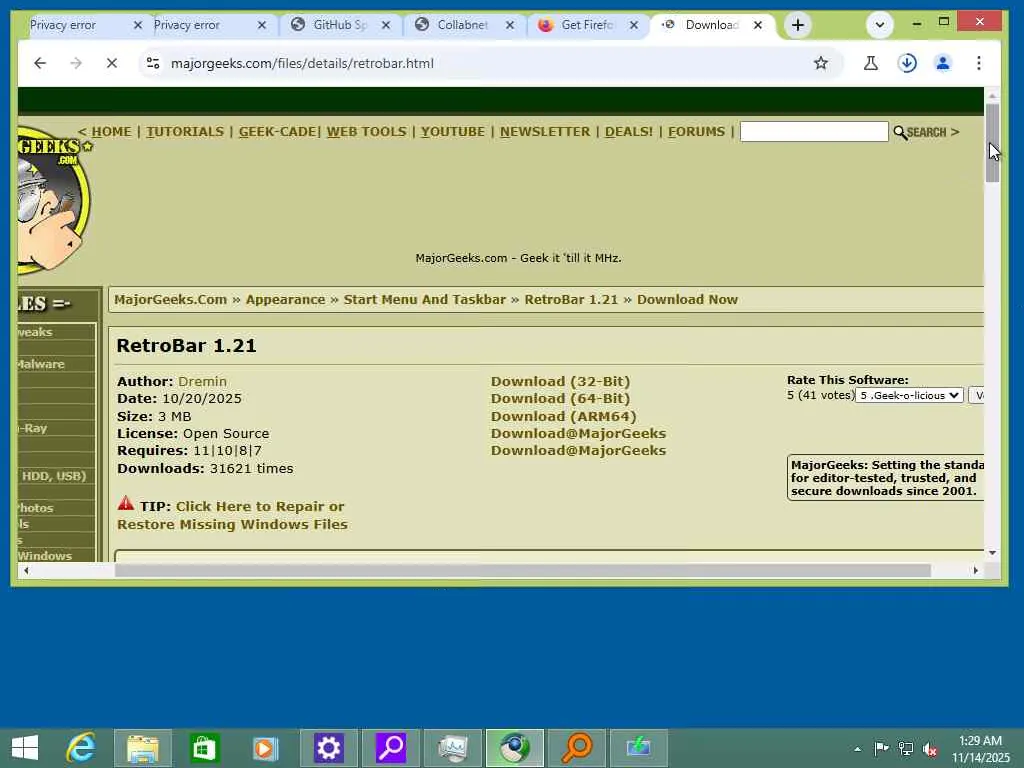Screen dimensions: 1024x768
Task: Open MajorGeeks.Com breadcrumb link
Action: pyautogui.click(x=170, y=300)
